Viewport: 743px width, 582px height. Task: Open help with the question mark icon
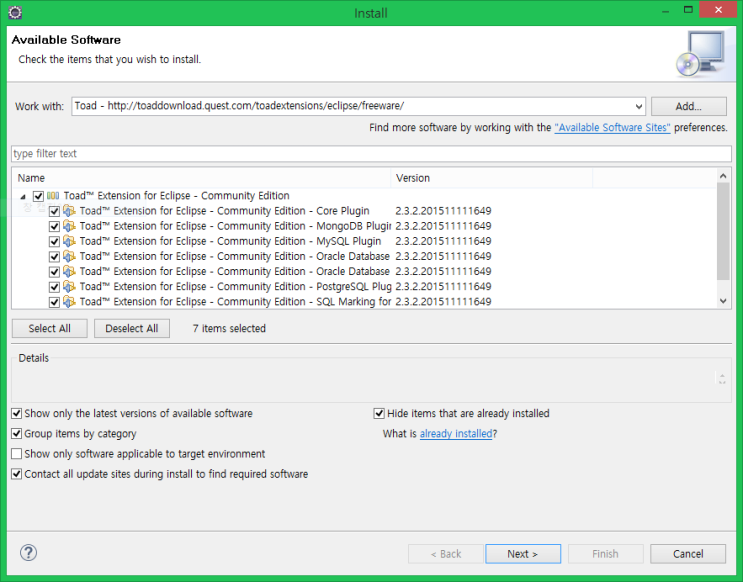coord(28,553)
